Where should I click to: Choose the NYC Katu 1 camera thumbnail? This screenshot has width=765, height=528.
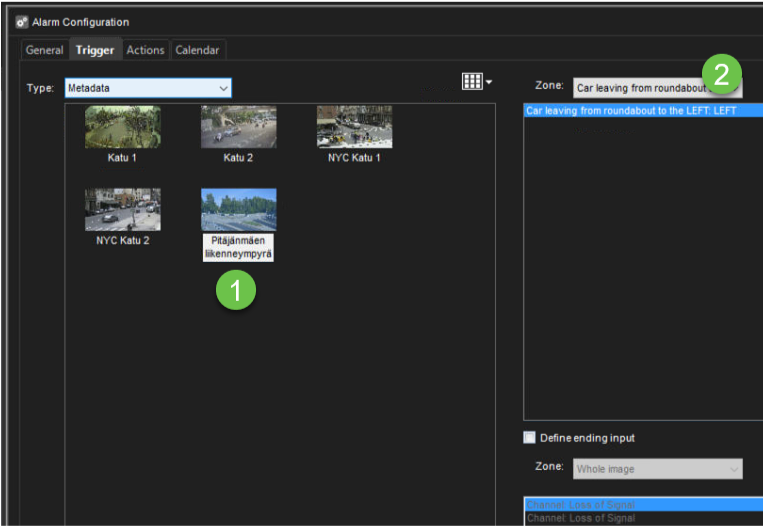tap(354, 127)
